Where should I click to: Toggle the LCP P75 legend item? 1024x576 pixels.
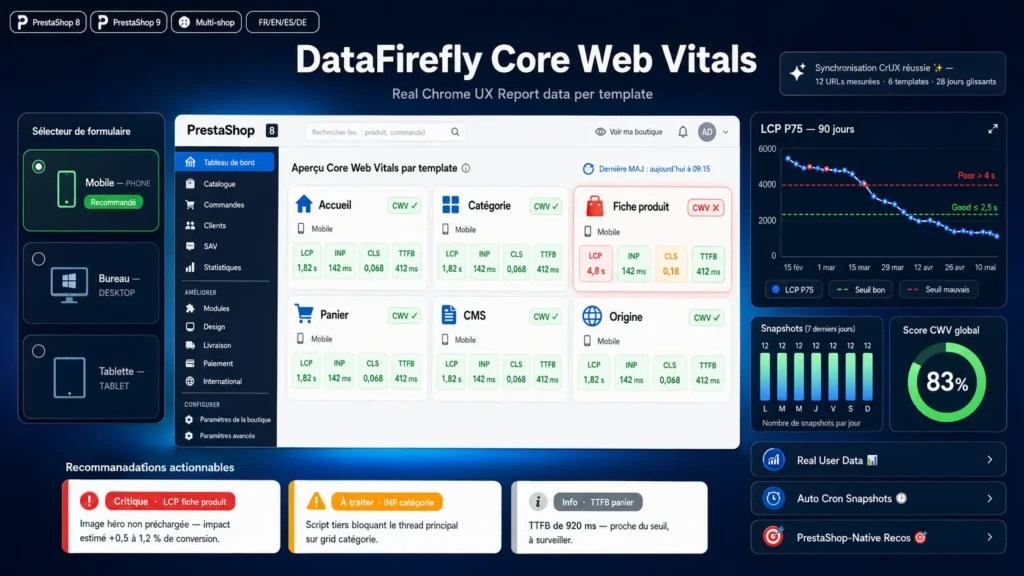point(793,289)
